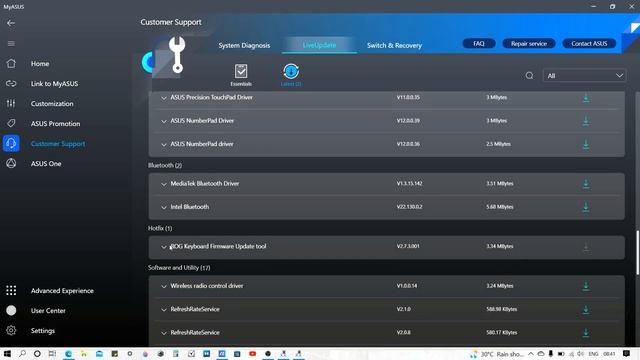The width and height of the screenshot is (640, 360).
Task: Click the Customization sliders icon
Action: point(11,103)
